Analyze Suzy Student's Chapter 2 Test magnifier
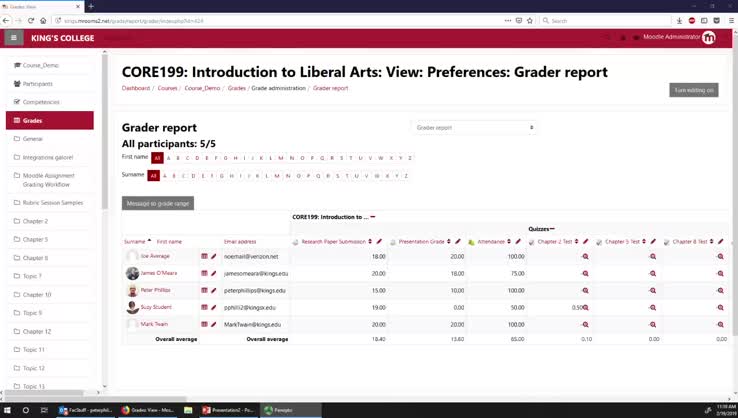The width and height of the screenshot is (738, 418). tap(586, 307)
